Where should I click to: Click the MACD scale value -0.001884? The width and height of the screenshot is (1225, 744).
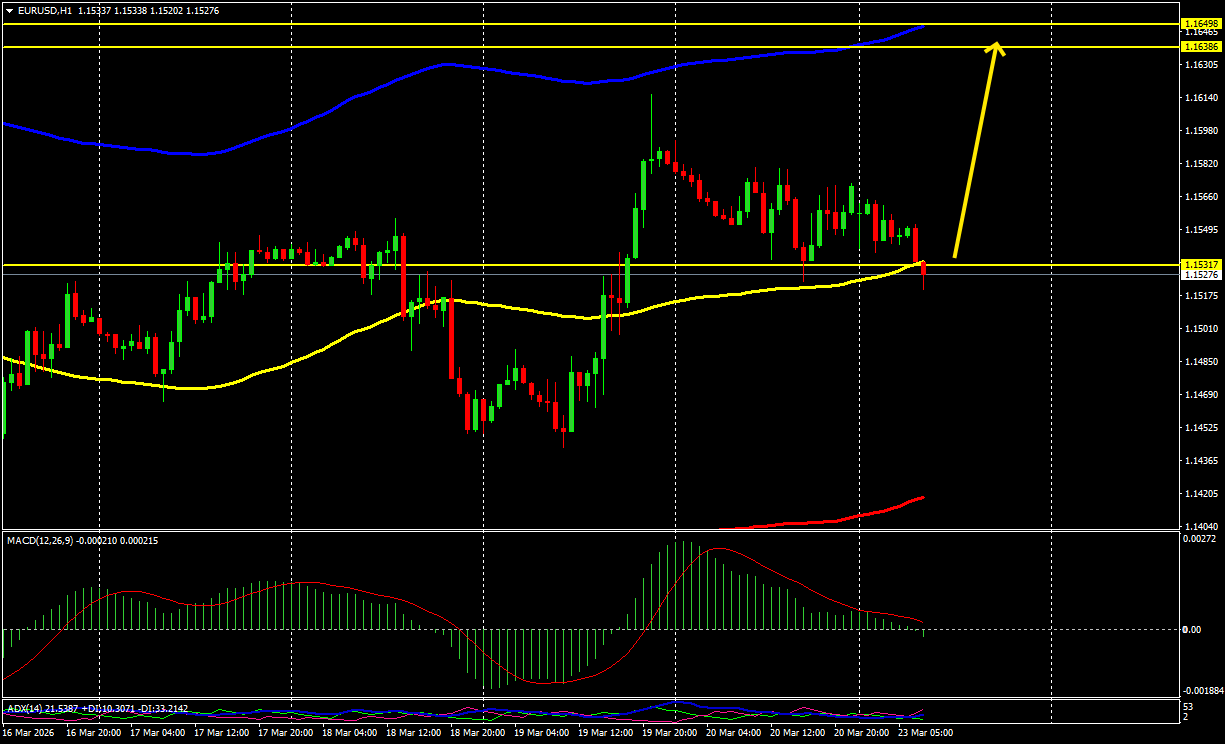coord(1202,691)
